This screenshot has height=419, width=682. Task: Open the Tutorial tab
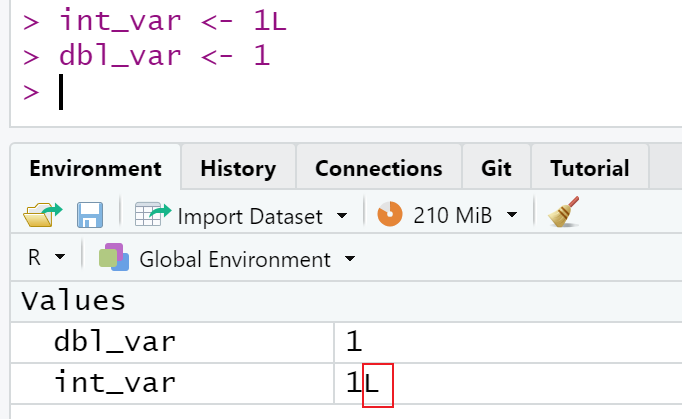pyautogui.click(x=590, y=168)
